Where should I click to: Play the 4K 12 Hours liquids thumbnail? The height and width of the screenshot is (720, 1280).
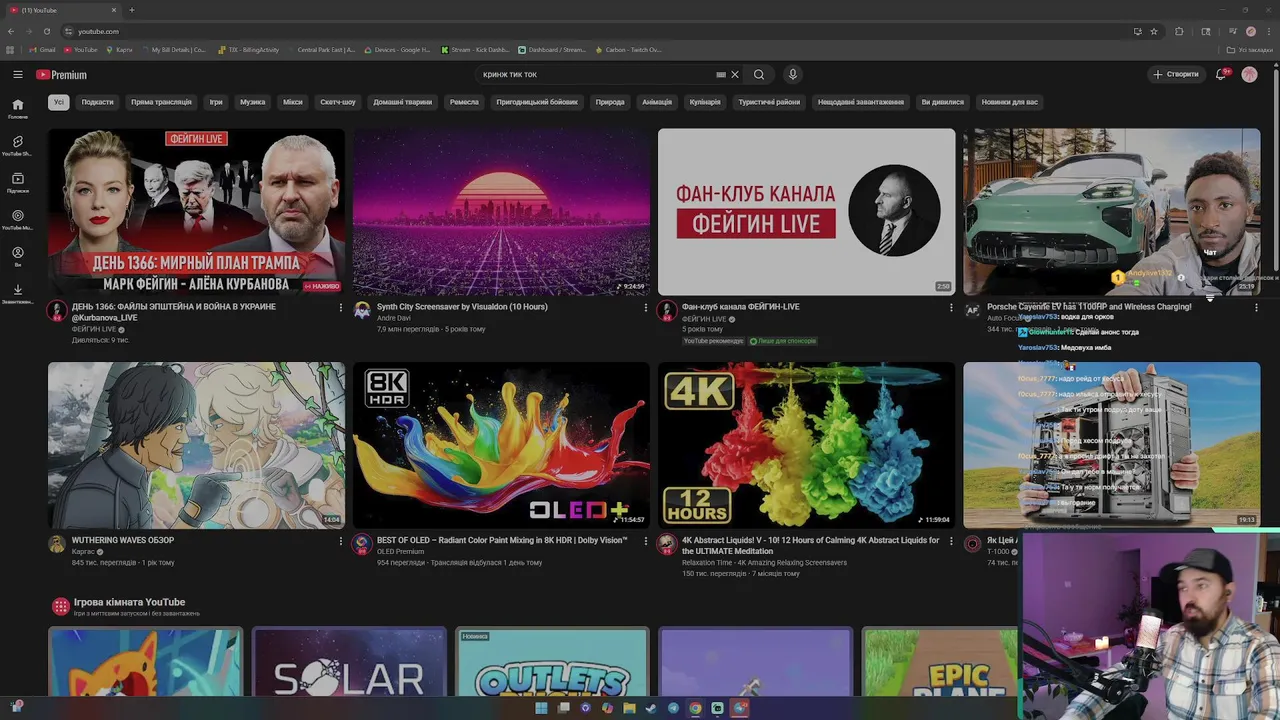[806, 445]
